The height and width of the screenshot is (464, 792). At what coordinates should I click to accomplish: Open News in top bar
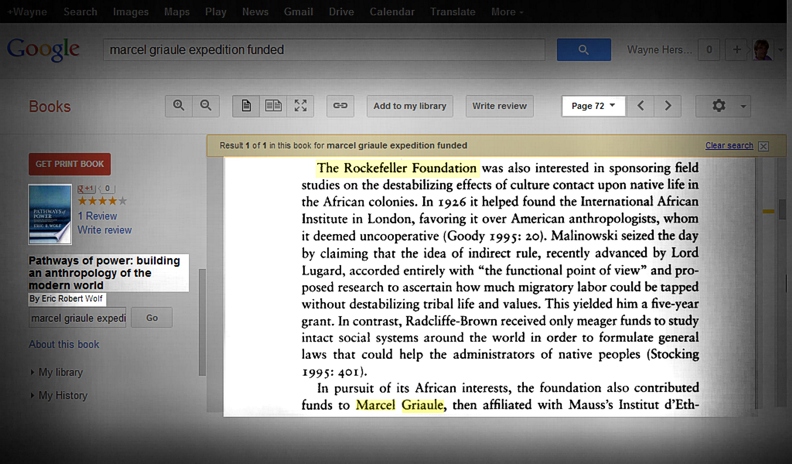pyautogui.click(x=255, y=12)
